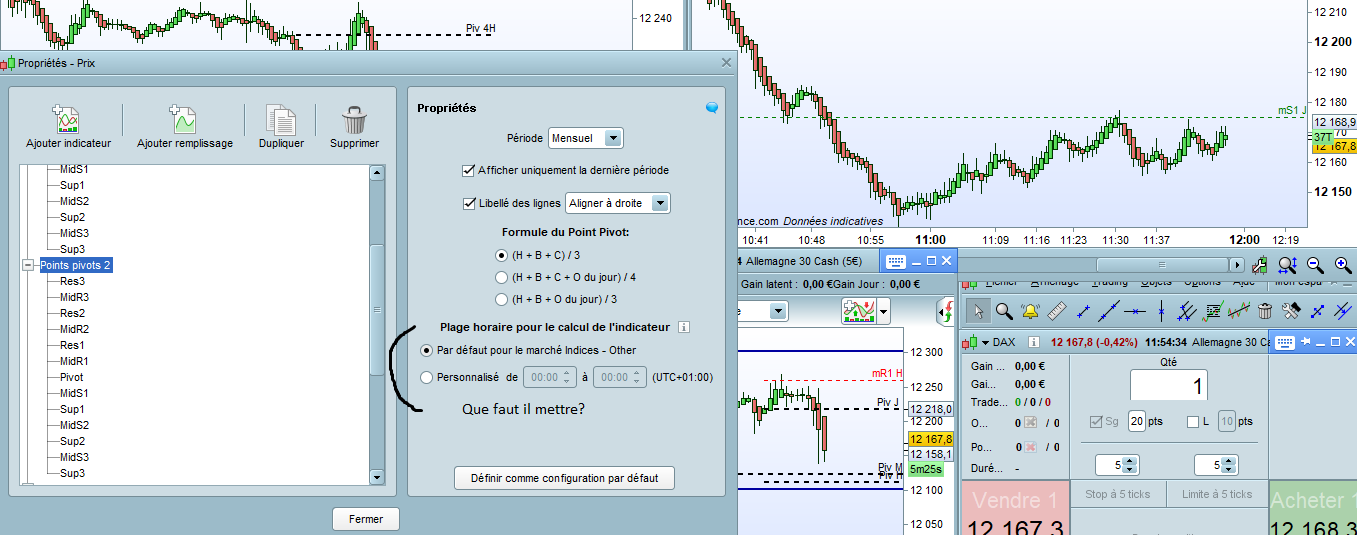Click the toolbar trash delete-objects icon

tap(1265, 311)
